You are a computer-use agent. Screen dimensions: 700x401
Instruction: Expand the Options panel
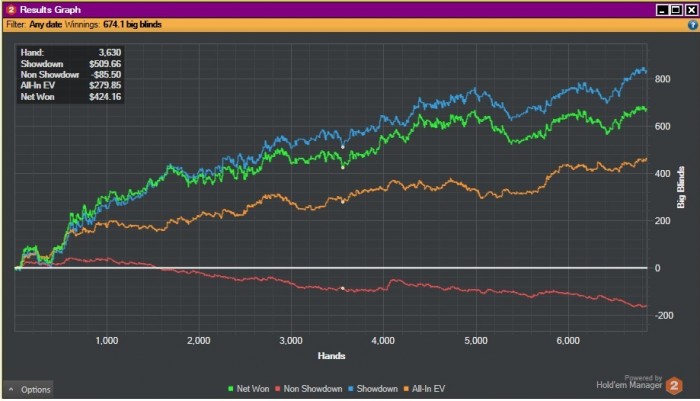(29, 389)
